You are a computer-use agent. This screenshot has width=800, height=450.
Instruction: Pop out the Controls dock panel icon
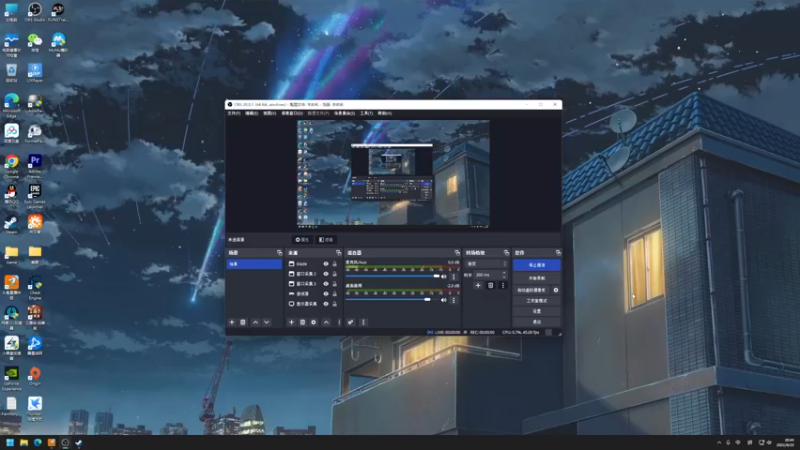(558, 253)
